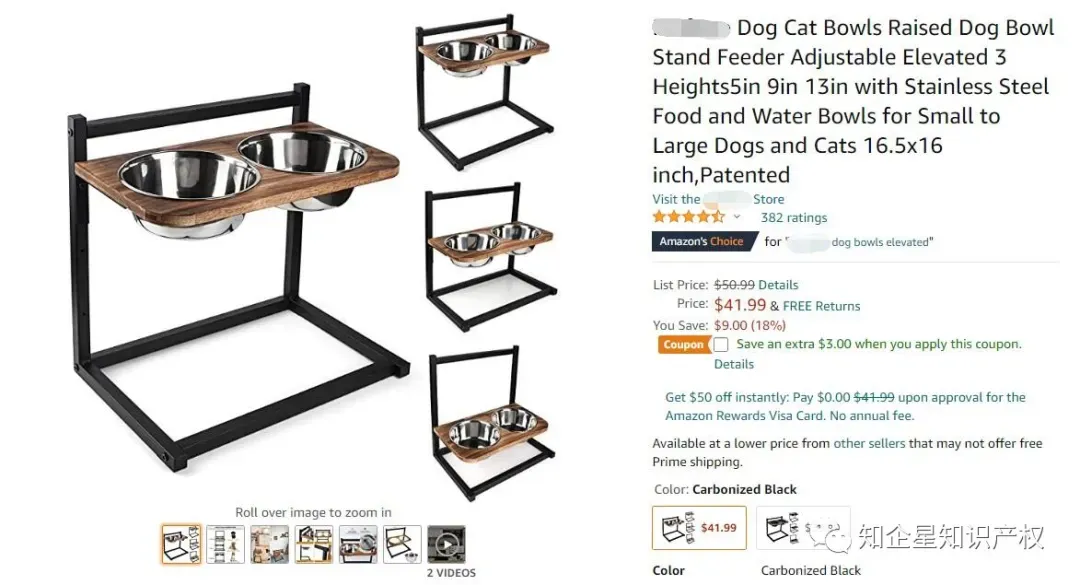Expand the star rating dropdown arrow

tap(738, 217)
